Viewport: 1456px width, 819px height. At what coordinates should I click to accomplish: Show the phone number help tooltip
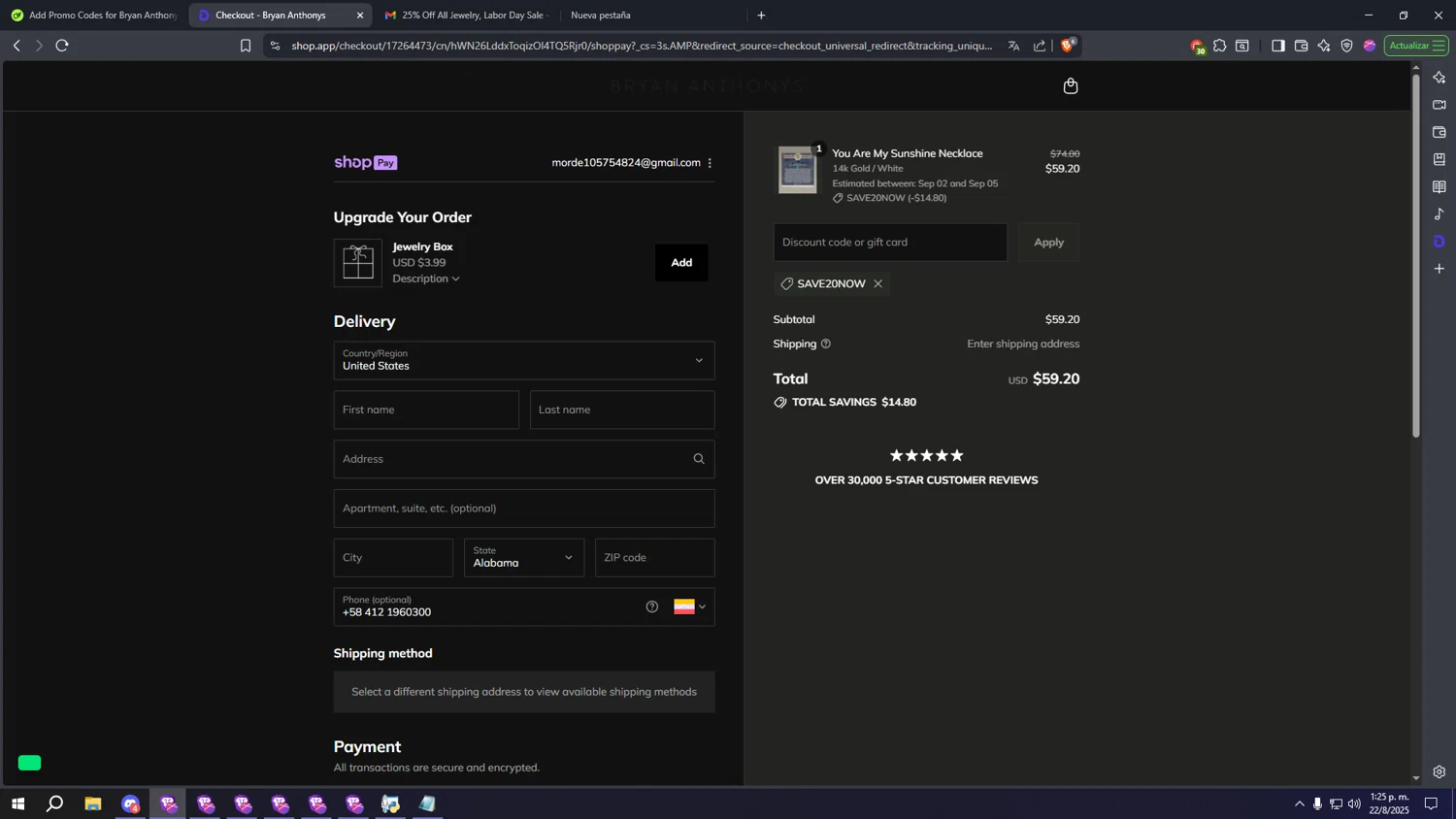[x=652, y=606]
